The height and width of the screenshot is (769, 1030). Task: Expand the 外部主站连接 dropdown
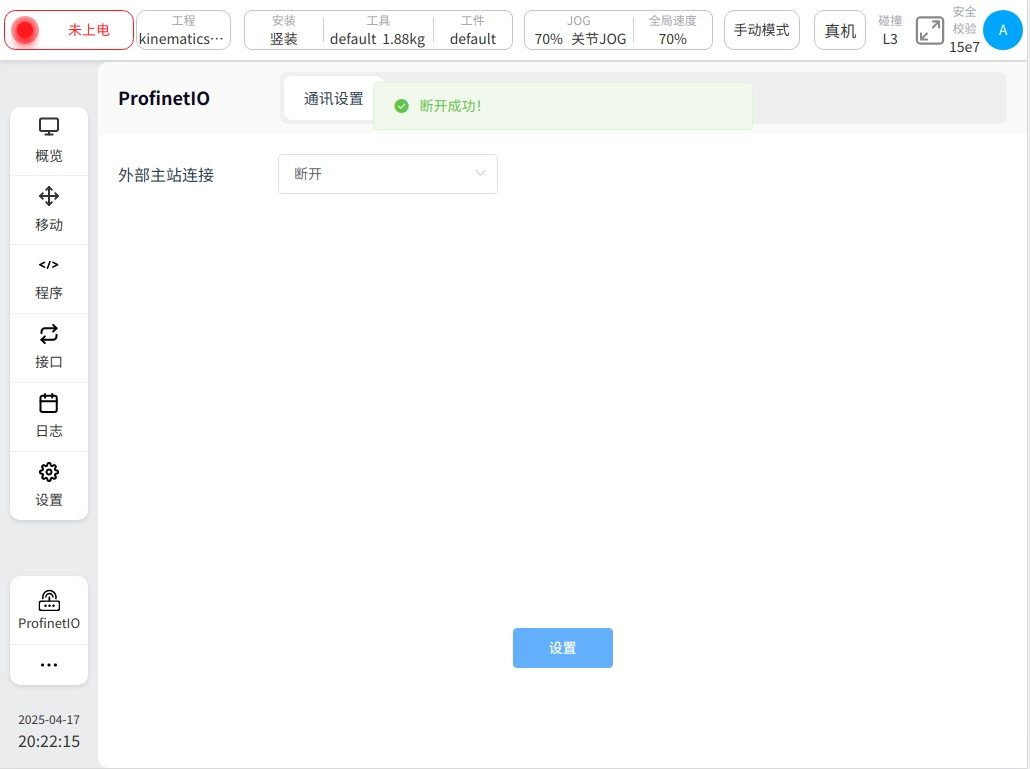point(388,174)
